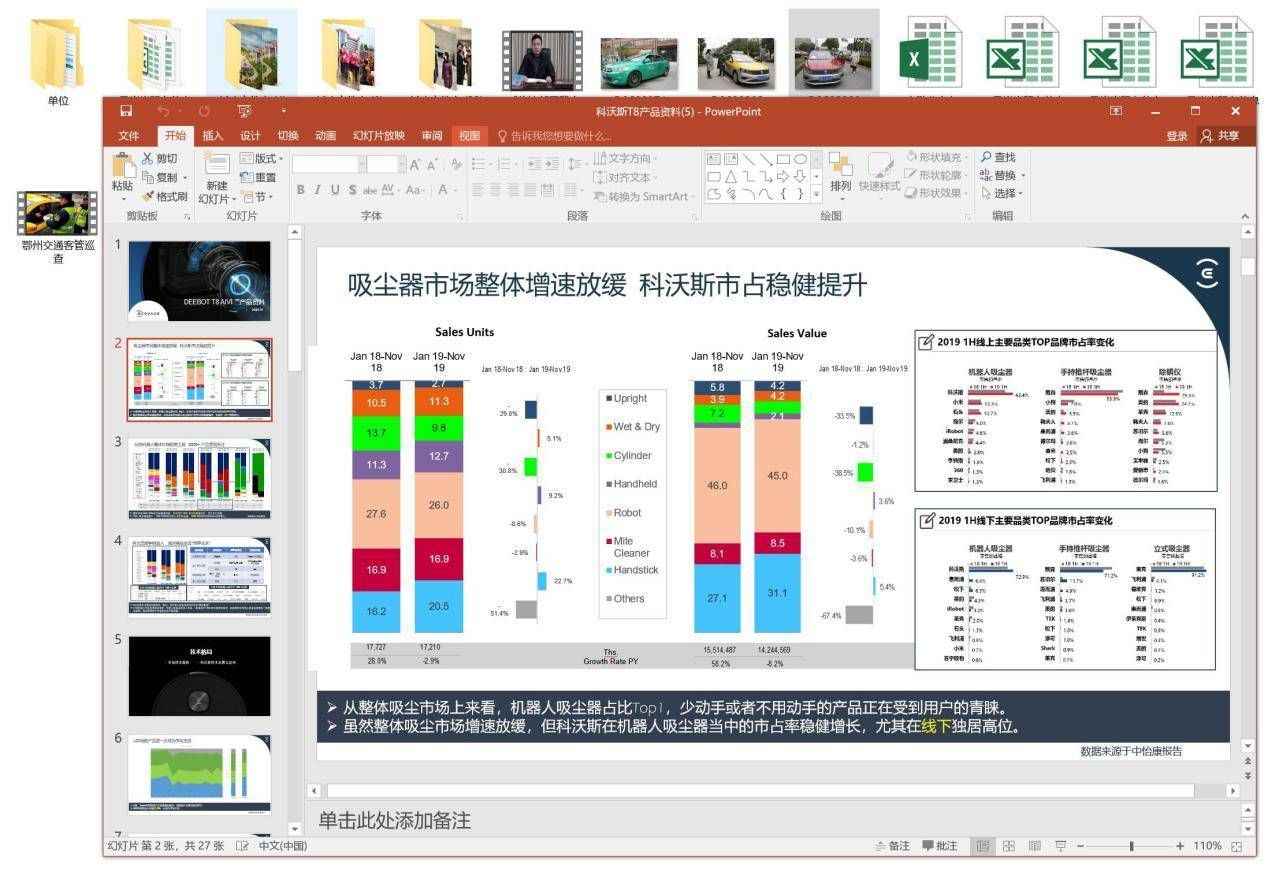Toggle Center paragraph alignment
Image resolution: width=1268 pixels, height=883 pixels.
pos(496,190)
